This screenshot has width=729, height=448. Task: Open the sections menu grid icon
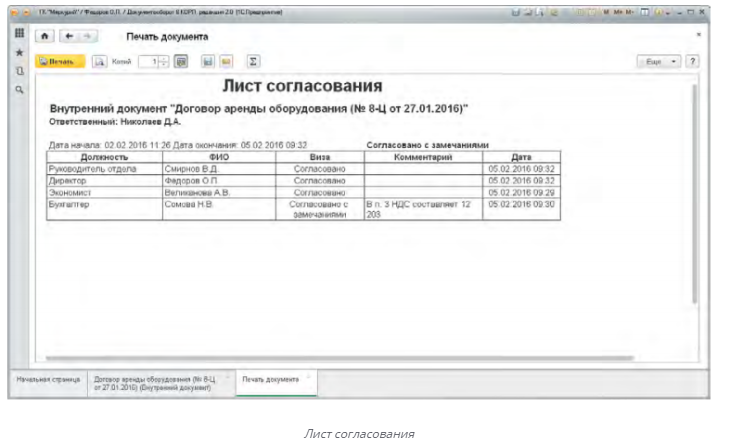18,34
